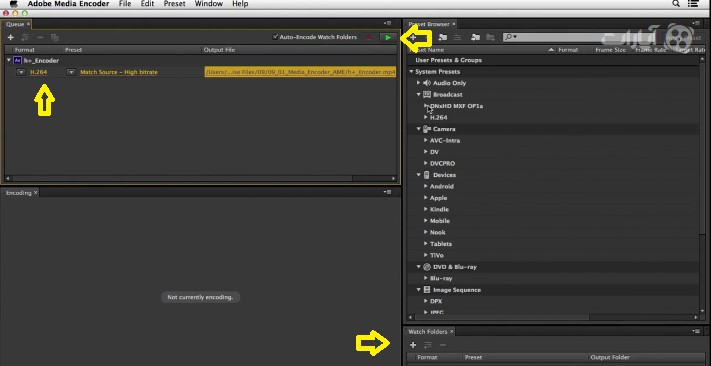This screenshot has height=366, width=711.
Task: Add a source to the Queue panel
Action: coord(11,38)
